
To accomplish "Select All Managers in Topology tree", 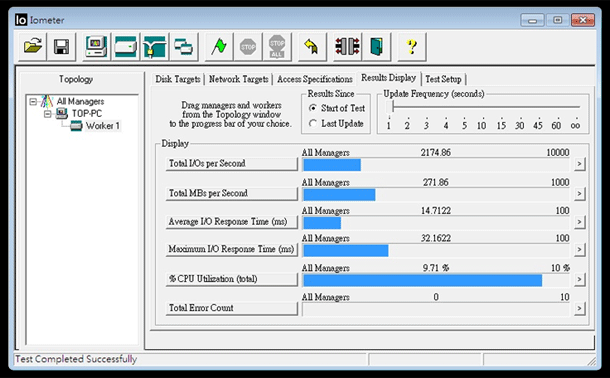I will pyautogui.click(x=81, y=102).
